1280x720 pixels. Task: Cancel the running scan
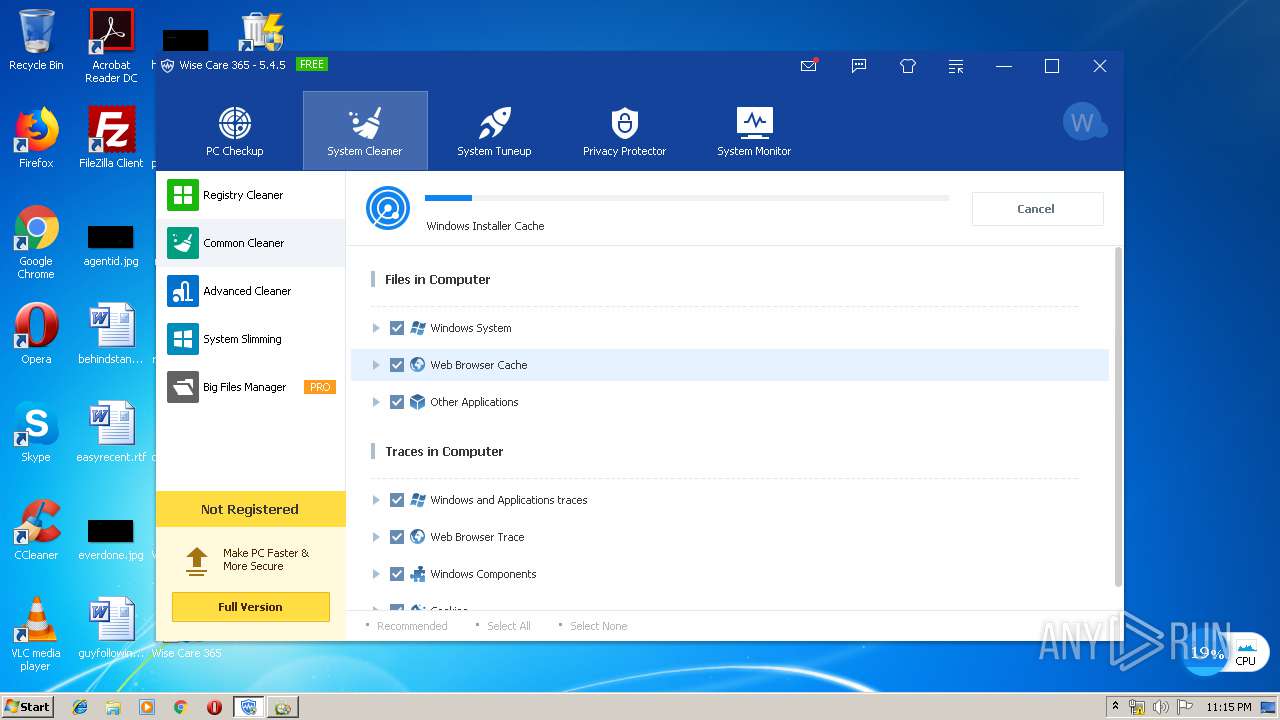click(x=1037, y=209)
